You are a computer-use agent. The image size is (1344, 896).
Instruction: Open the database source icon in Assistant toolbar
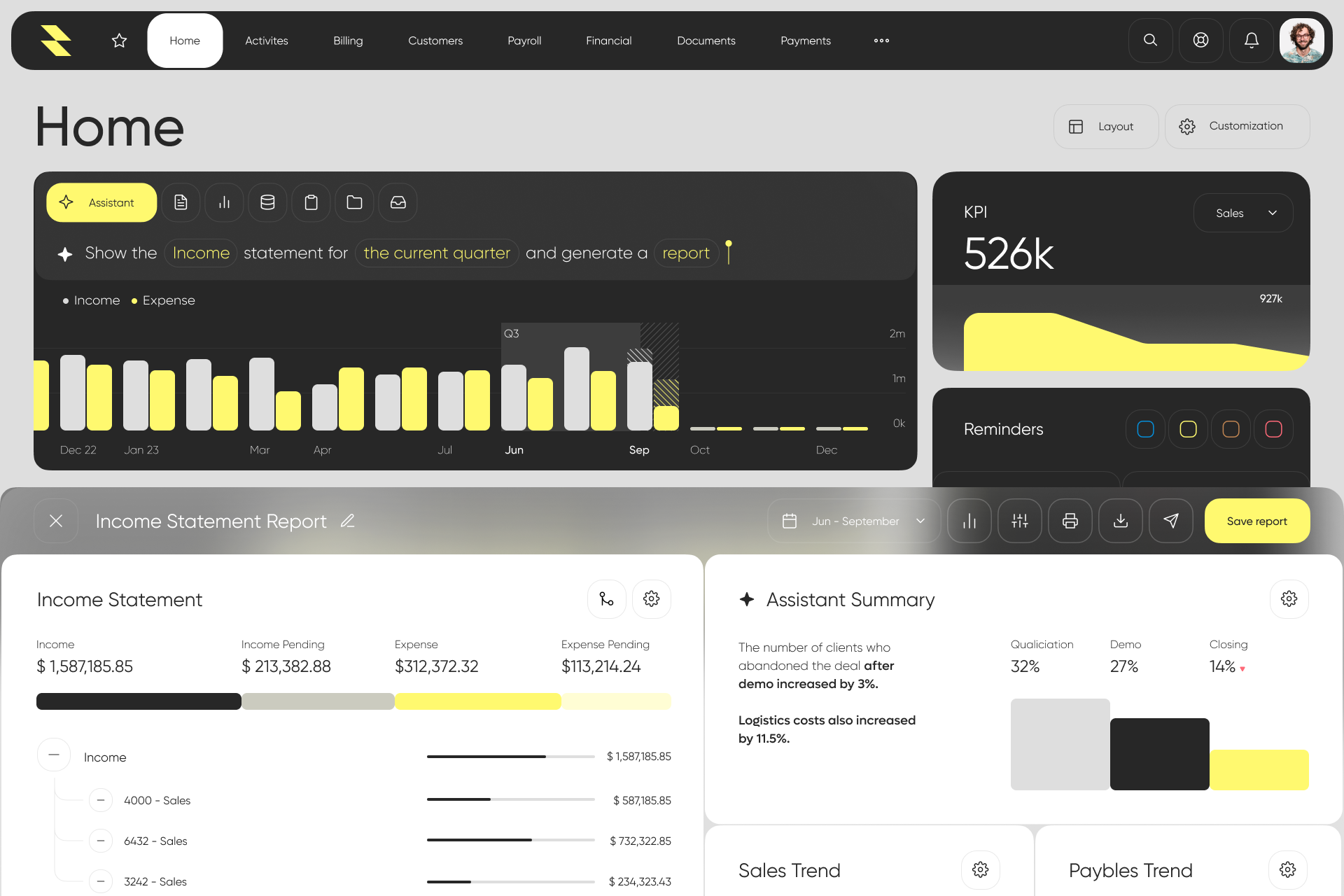[267, 202]
